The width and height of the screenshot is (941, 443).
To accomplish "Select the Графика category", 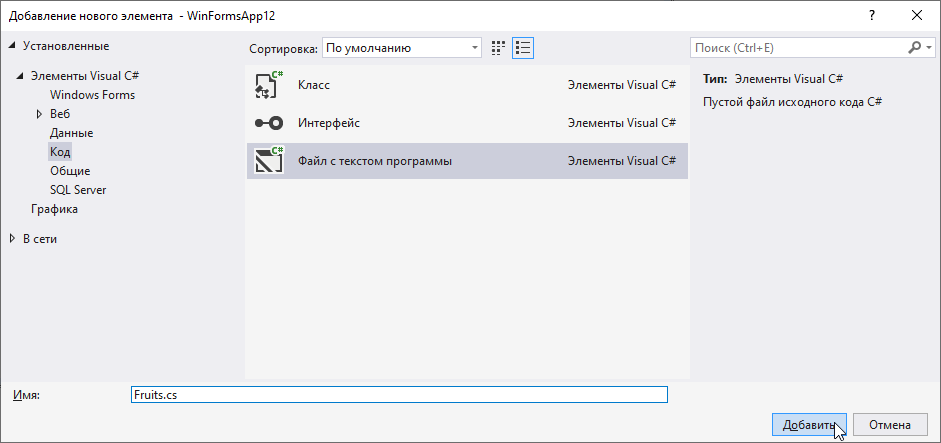I will point(54,209).
